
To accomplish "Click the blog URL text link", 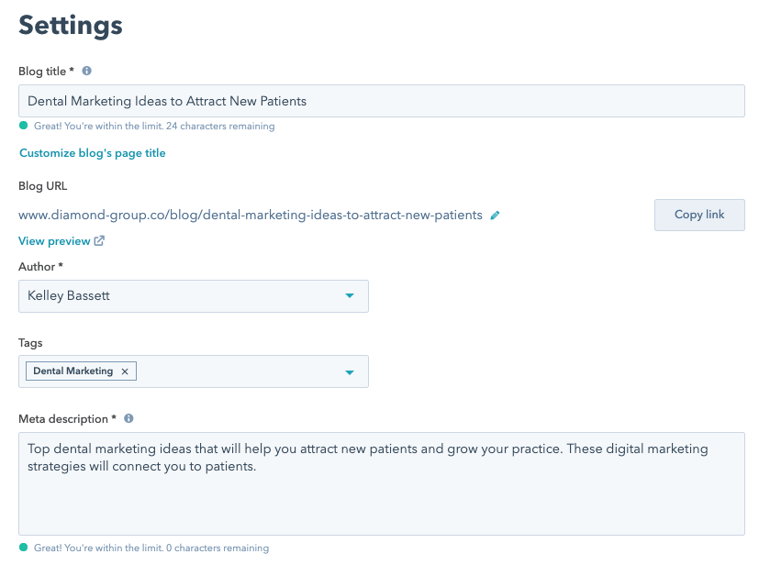I will [250, 215].
